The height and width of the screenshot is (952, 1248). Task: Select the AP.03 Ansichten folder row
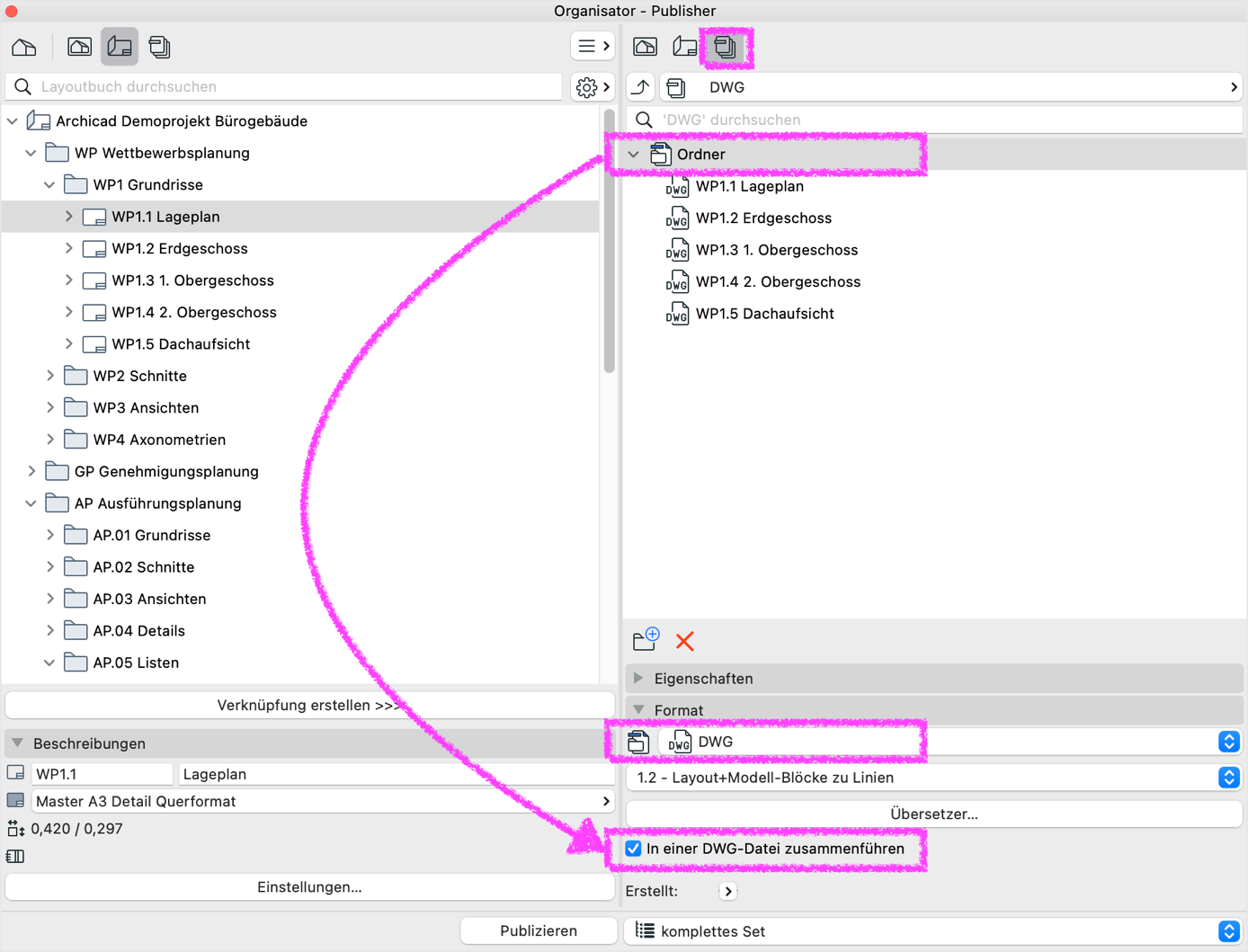point(301,600)
